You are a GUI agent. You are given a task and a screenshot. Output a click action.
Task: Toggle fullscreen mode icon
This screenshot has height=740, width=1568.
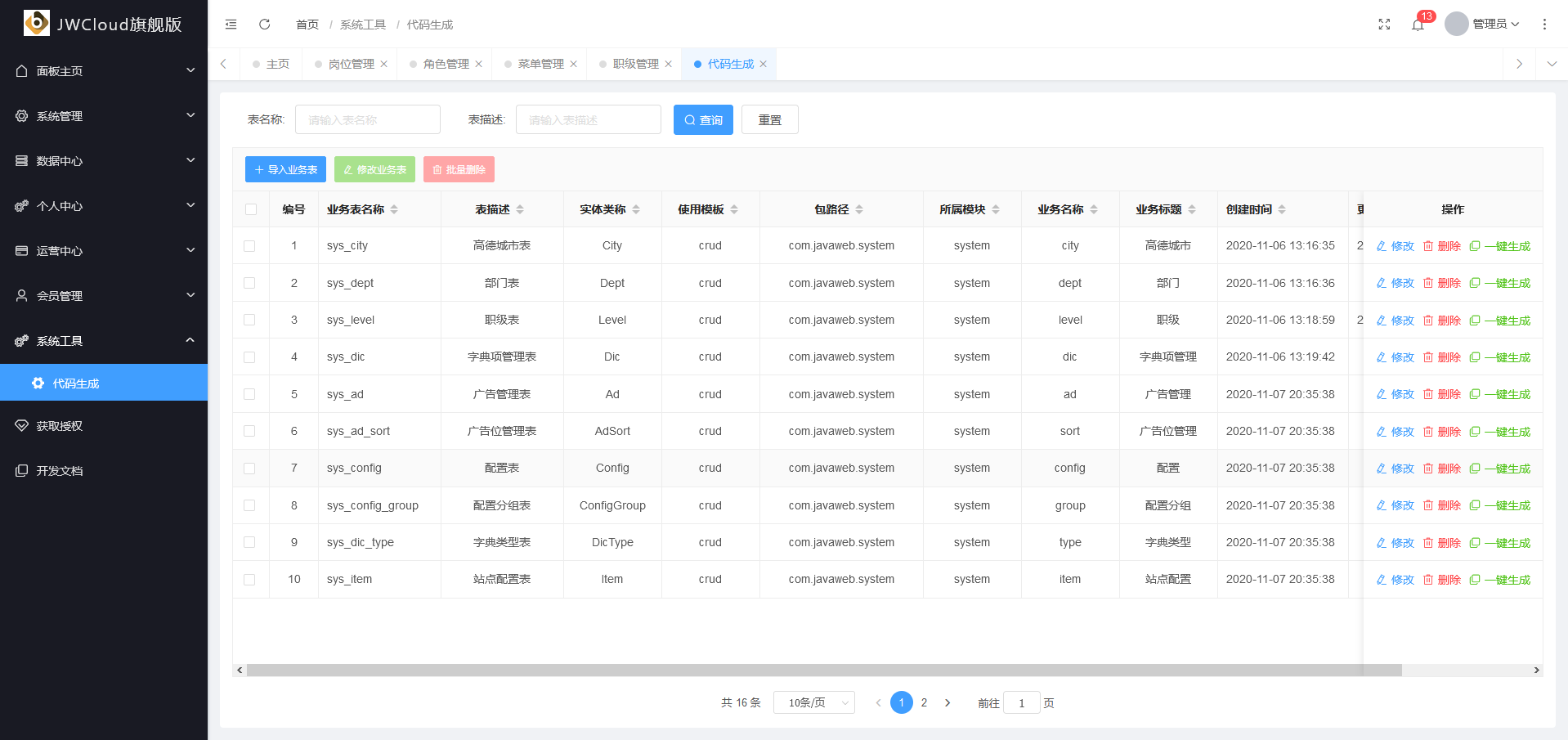1384,25
